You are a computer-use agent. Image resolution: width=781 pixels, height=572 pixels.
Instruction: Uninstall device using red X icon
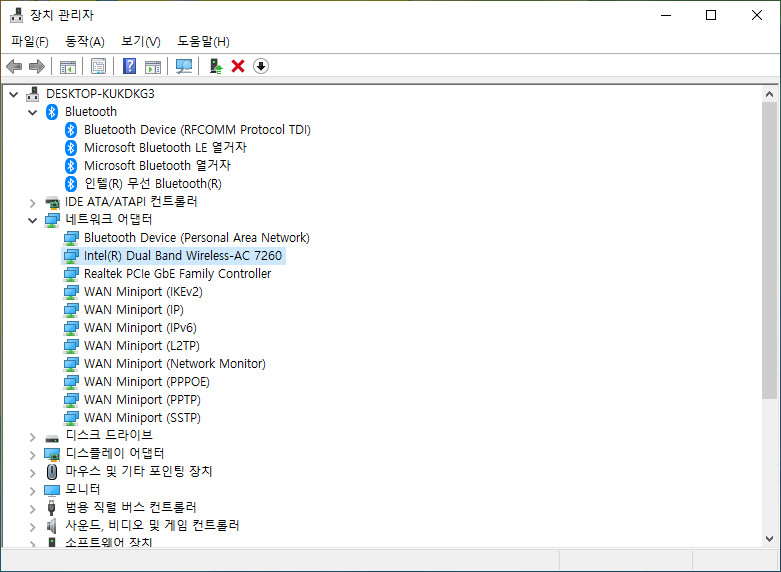coord(238,66)
